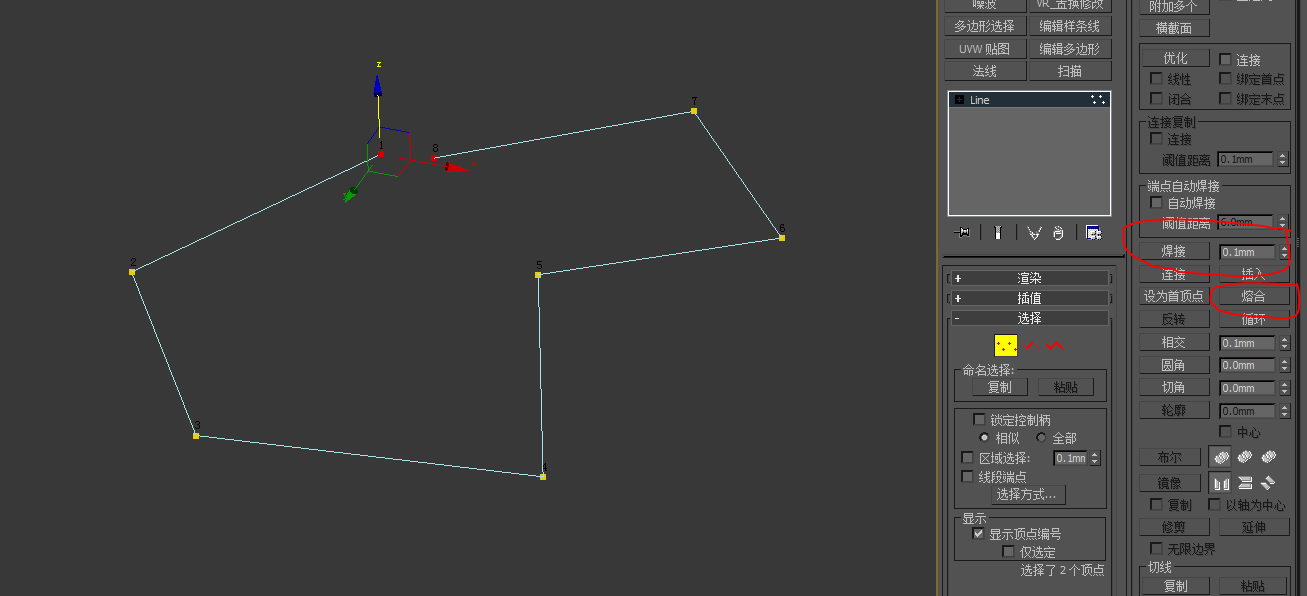Screen dimensions: 1307x596
Task: Adjust 连接复制 阈值距离 spinner arrows
Action: point(1284,159)
